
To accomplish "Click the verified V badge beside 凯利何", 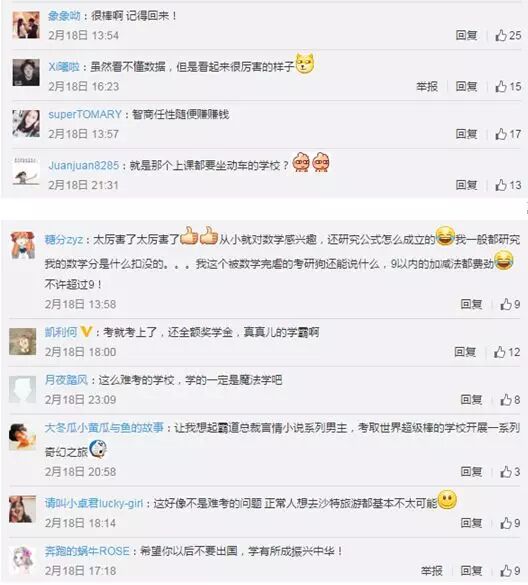I will [86, 331].
